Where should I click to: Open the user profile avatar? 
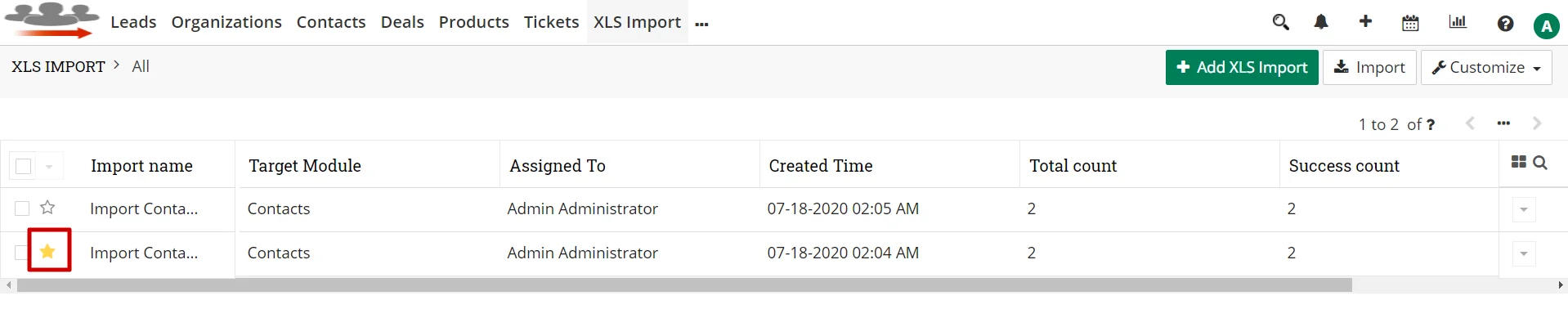pyautogui.click(x=1545, y=26)
